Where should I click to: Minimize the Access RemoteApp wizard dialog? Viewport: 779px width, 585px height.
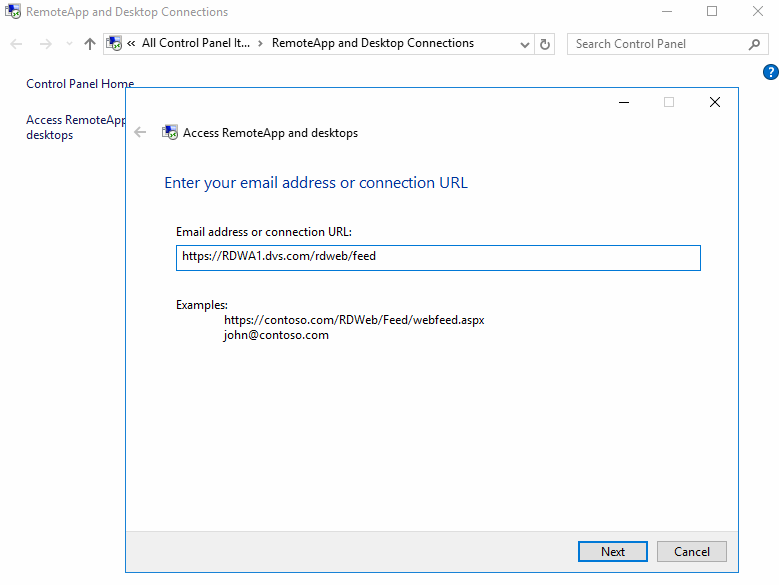pos(624,102)
